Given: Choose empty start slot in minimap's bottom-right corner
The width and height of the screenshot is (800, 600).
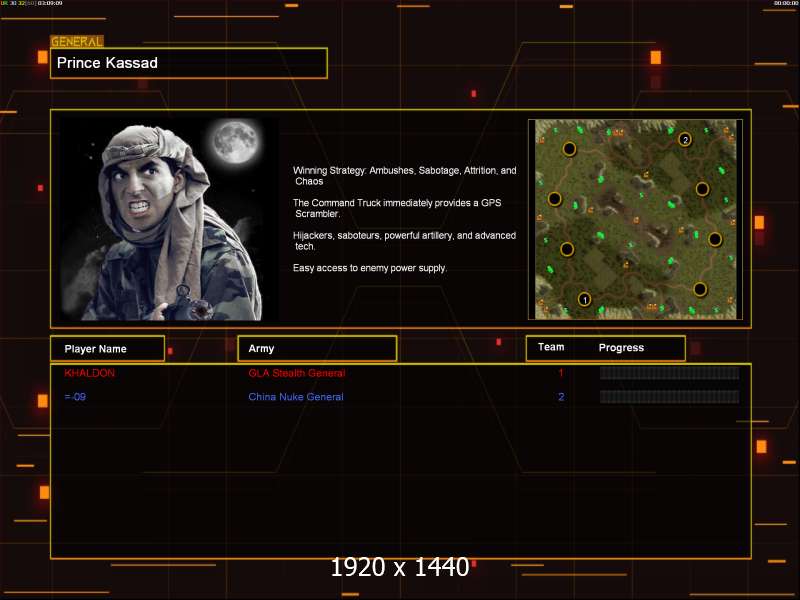Looking at the screenshot, I should tap(700, 289).
